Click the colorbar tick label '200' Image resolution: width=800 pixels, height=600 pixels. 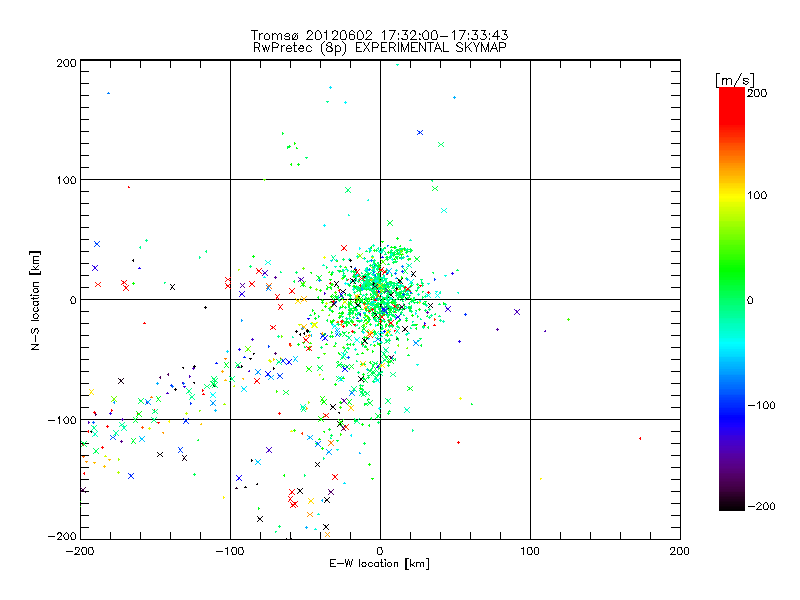click(x=757, y=93)
